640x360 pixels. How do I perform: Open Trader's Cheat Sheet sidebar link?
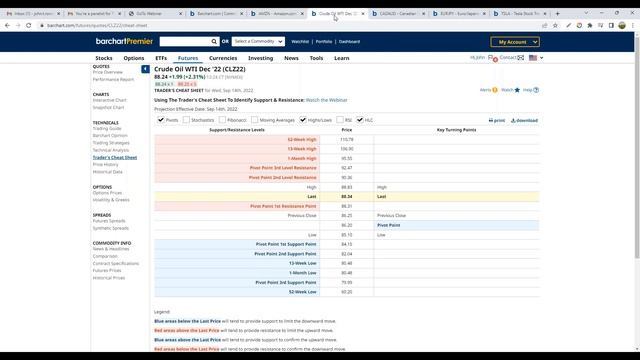pos(115,158)
